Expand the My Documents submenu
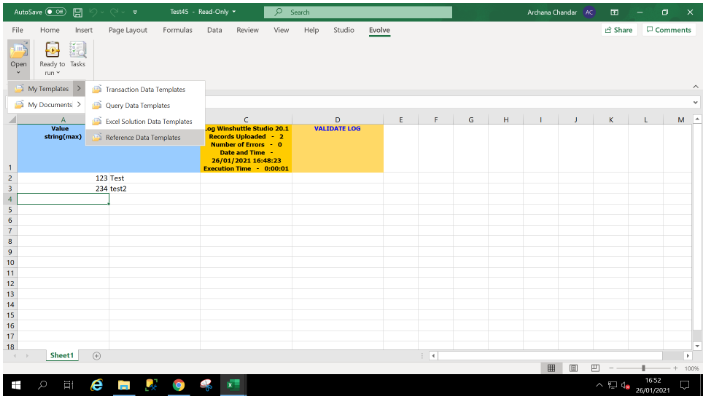Screen dimensions: 704x400 pos(50,105)
